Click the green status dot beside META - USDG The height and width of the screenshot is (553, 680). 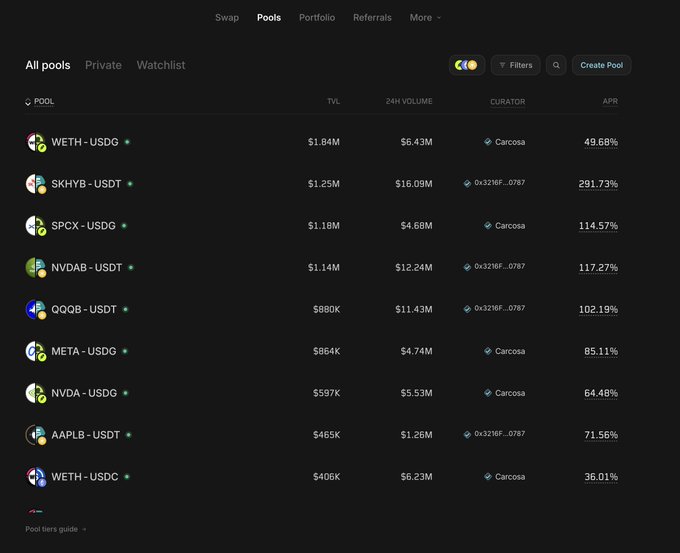pyautogui.click(x=124, y=351)
